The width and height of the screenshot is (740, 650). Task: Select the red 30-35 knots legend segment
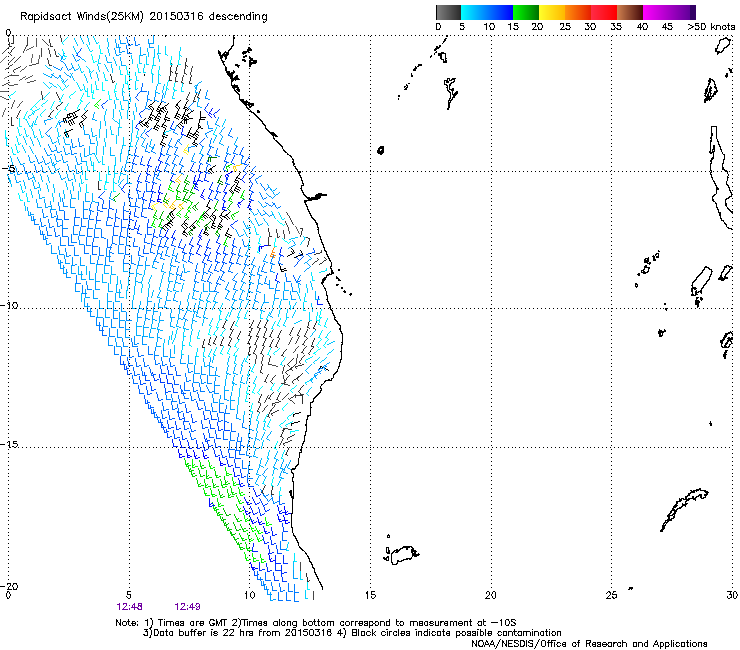tap(604, 12)
